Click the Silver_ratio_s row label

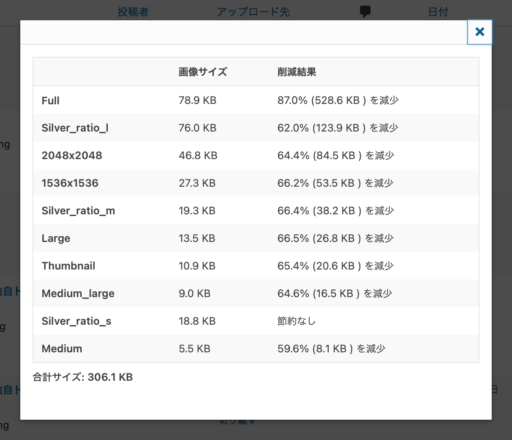coord(76,321)
